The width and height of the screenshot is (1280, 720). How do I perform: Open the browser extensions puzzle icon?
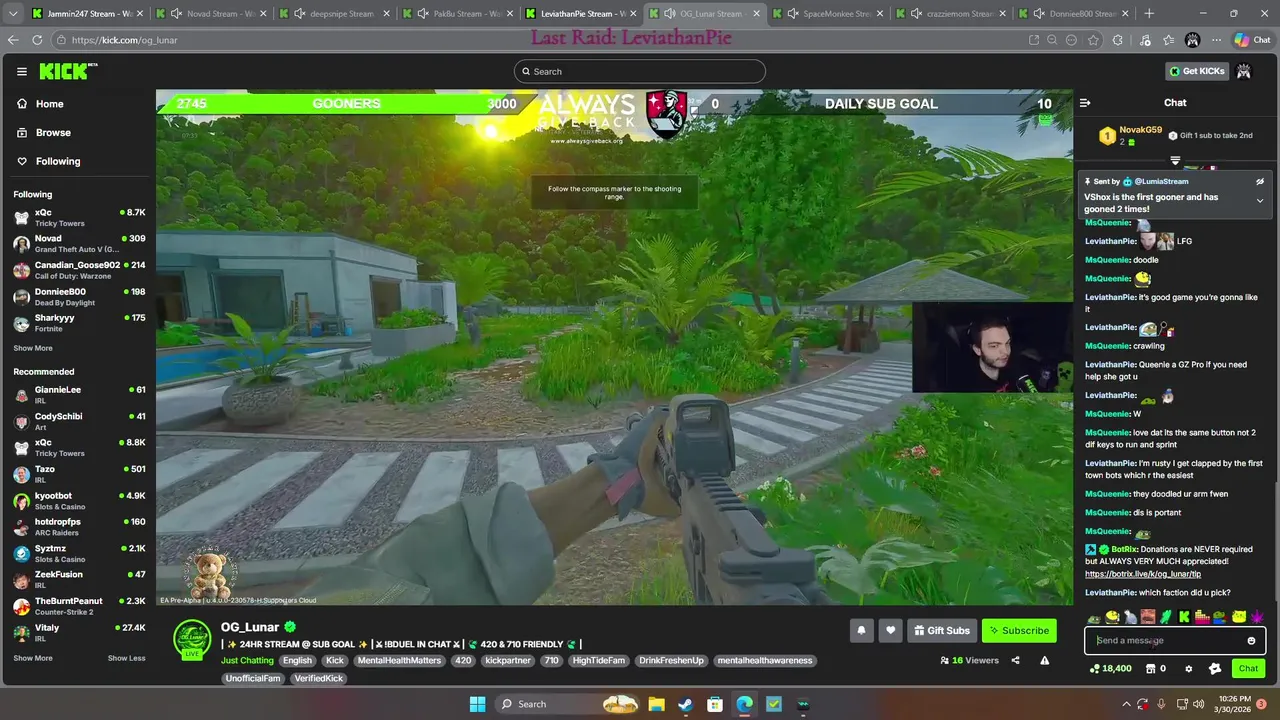point(1118,40)
